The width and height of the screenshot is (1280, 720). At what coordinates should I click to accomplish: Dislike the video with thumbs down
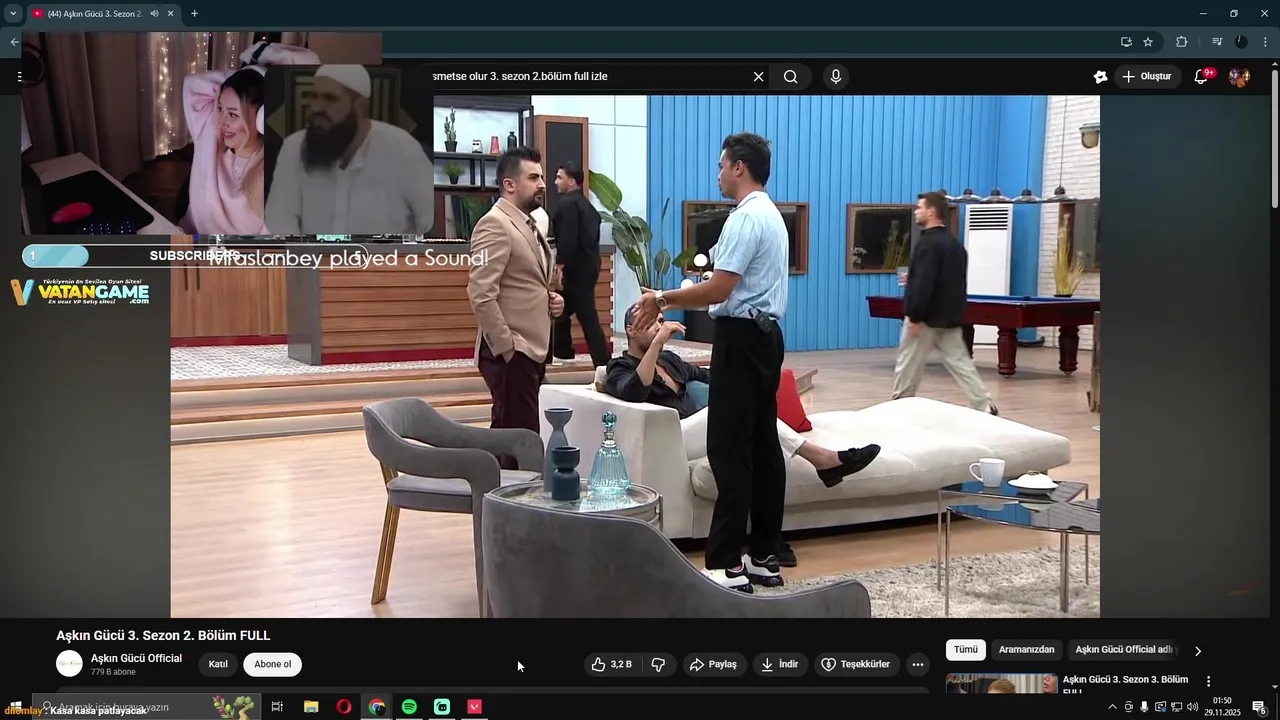tap(658, 664)
